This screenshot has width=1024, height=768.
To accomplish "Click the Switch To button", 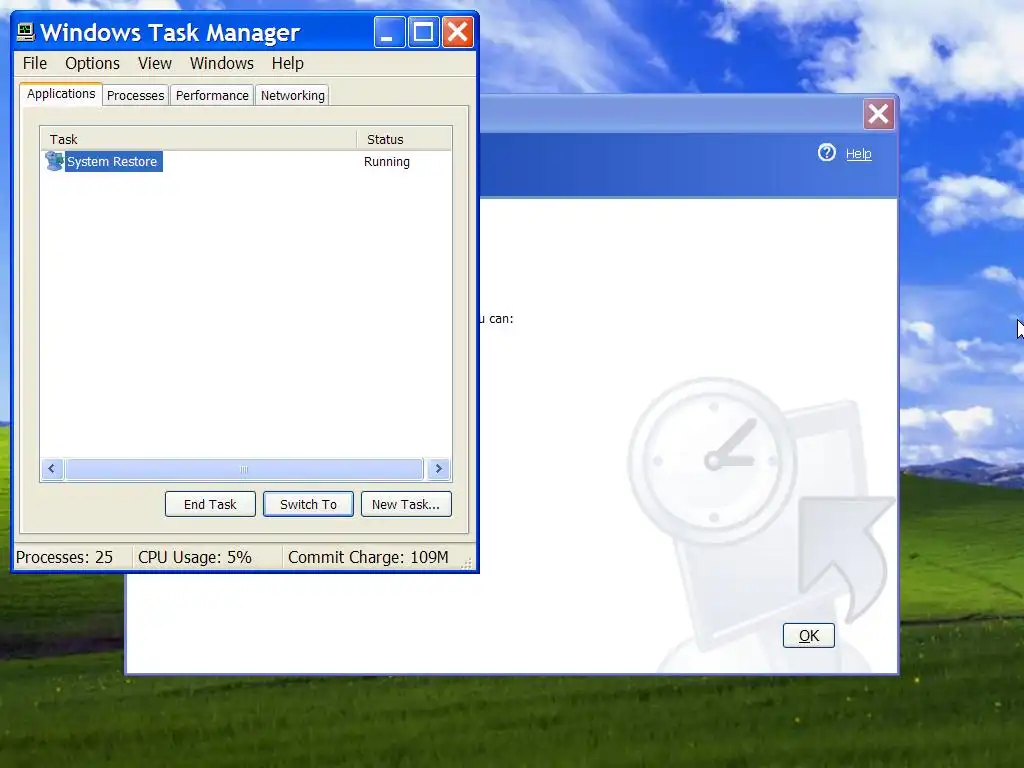I will click(x=308, y=504).
